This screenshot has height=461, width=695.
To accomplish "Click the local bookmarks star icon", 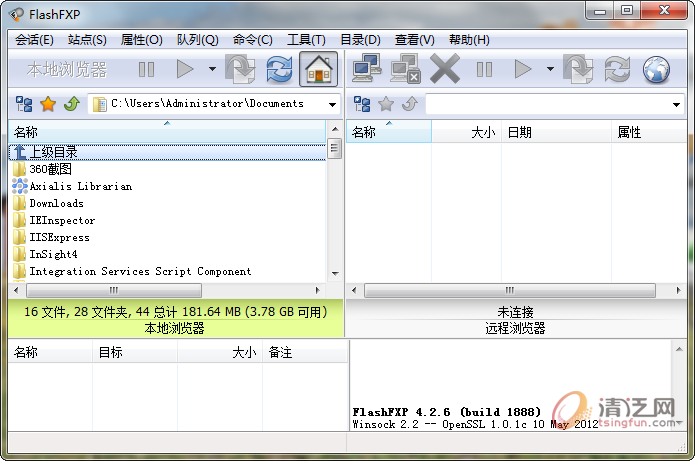I will (x=47, y=104).
